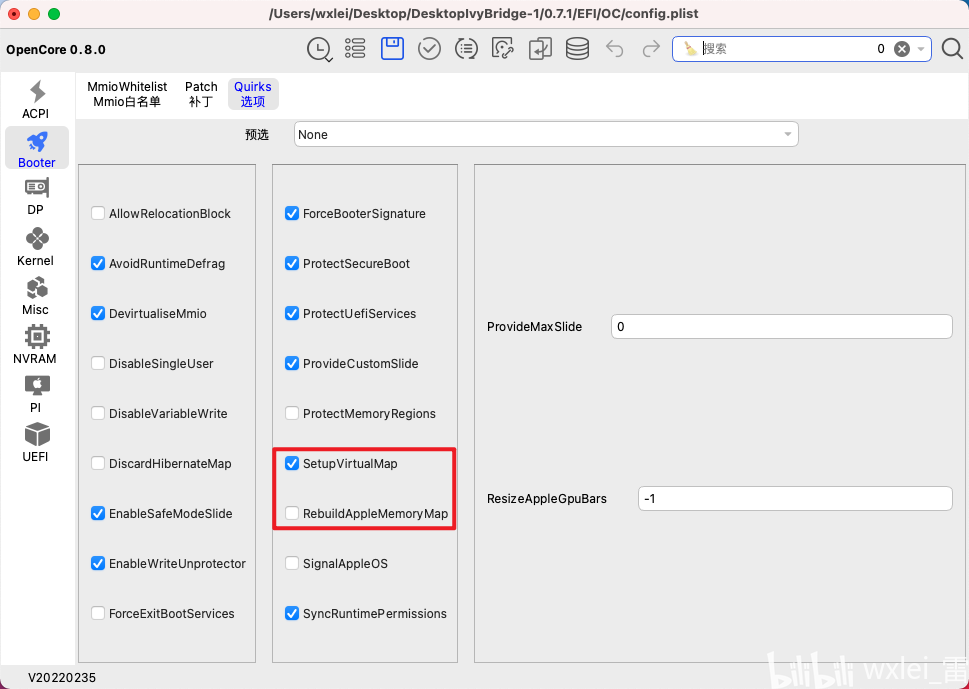Click the OpenCore 0.8.0 label
969x689 pixels.
[x=56, y=49]
